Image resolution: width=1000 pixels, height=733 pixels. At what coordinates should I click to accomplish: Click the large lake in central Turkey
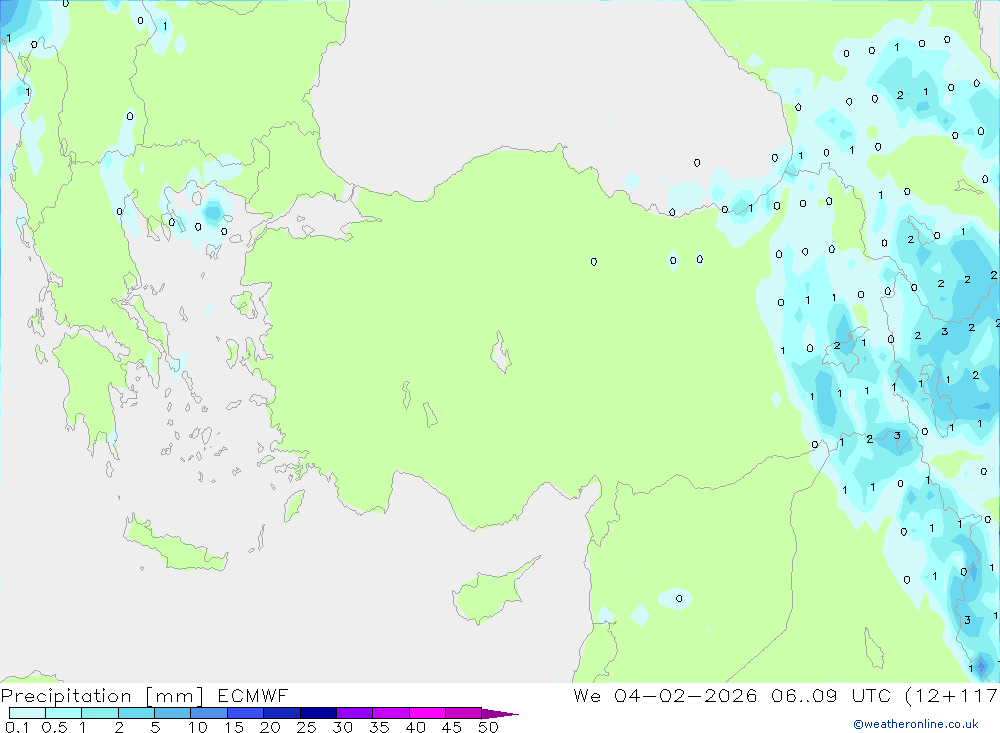click(499, 354)
